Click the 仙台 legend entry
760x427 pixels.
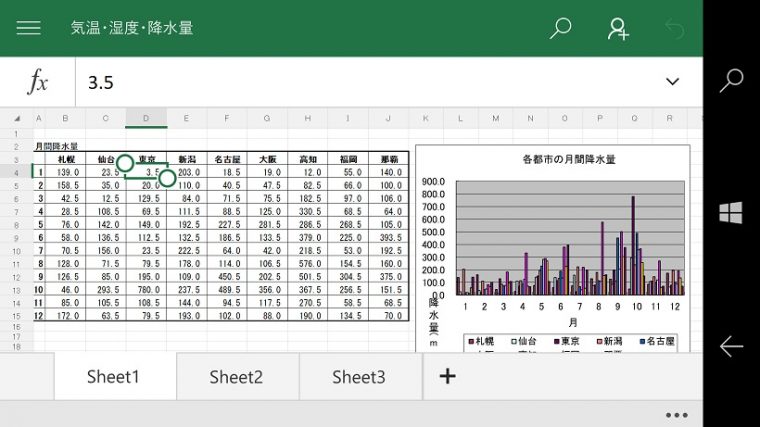click(x=523, y=341)
